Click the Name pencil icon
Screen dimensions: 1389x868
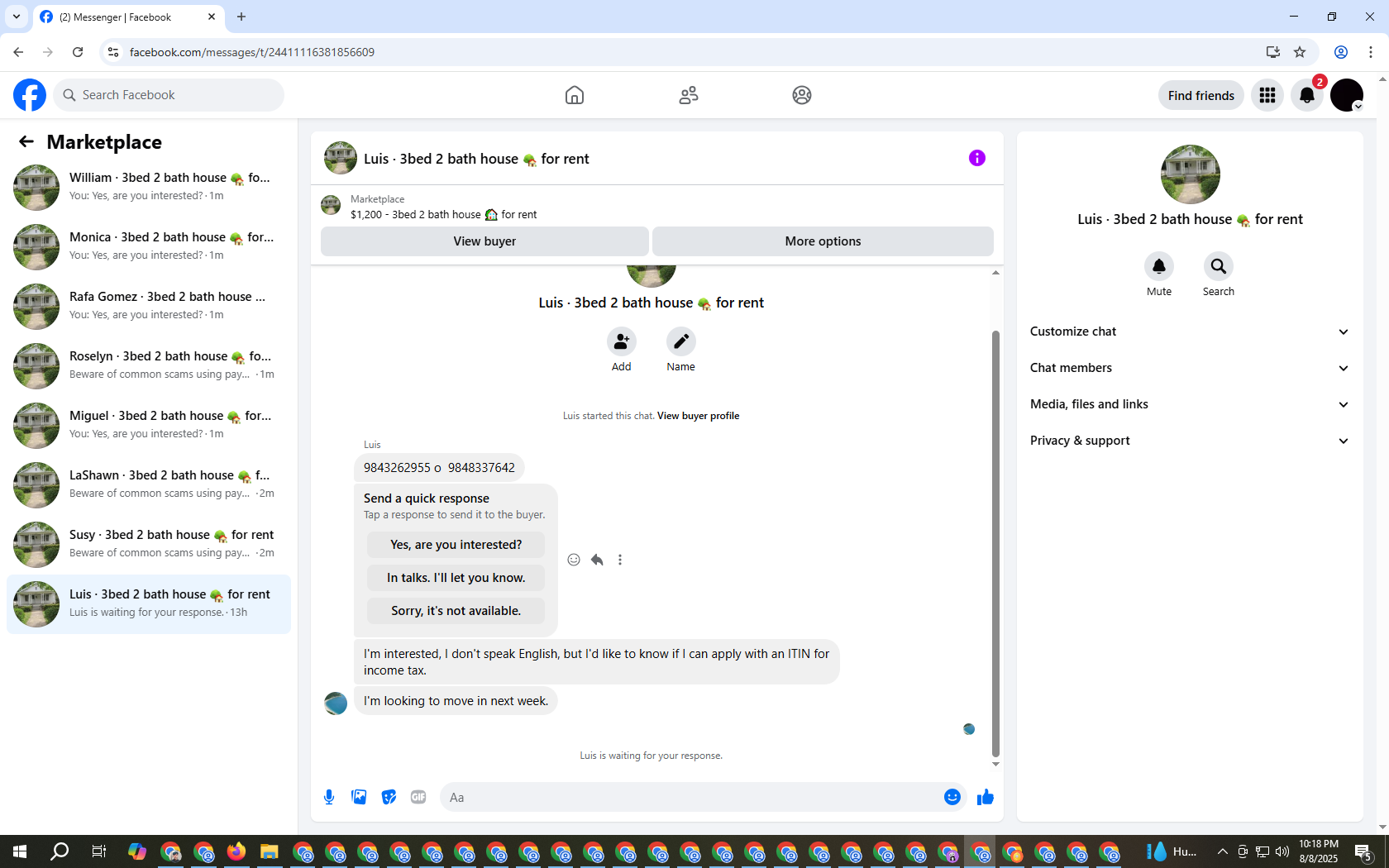tap(681, 341)
